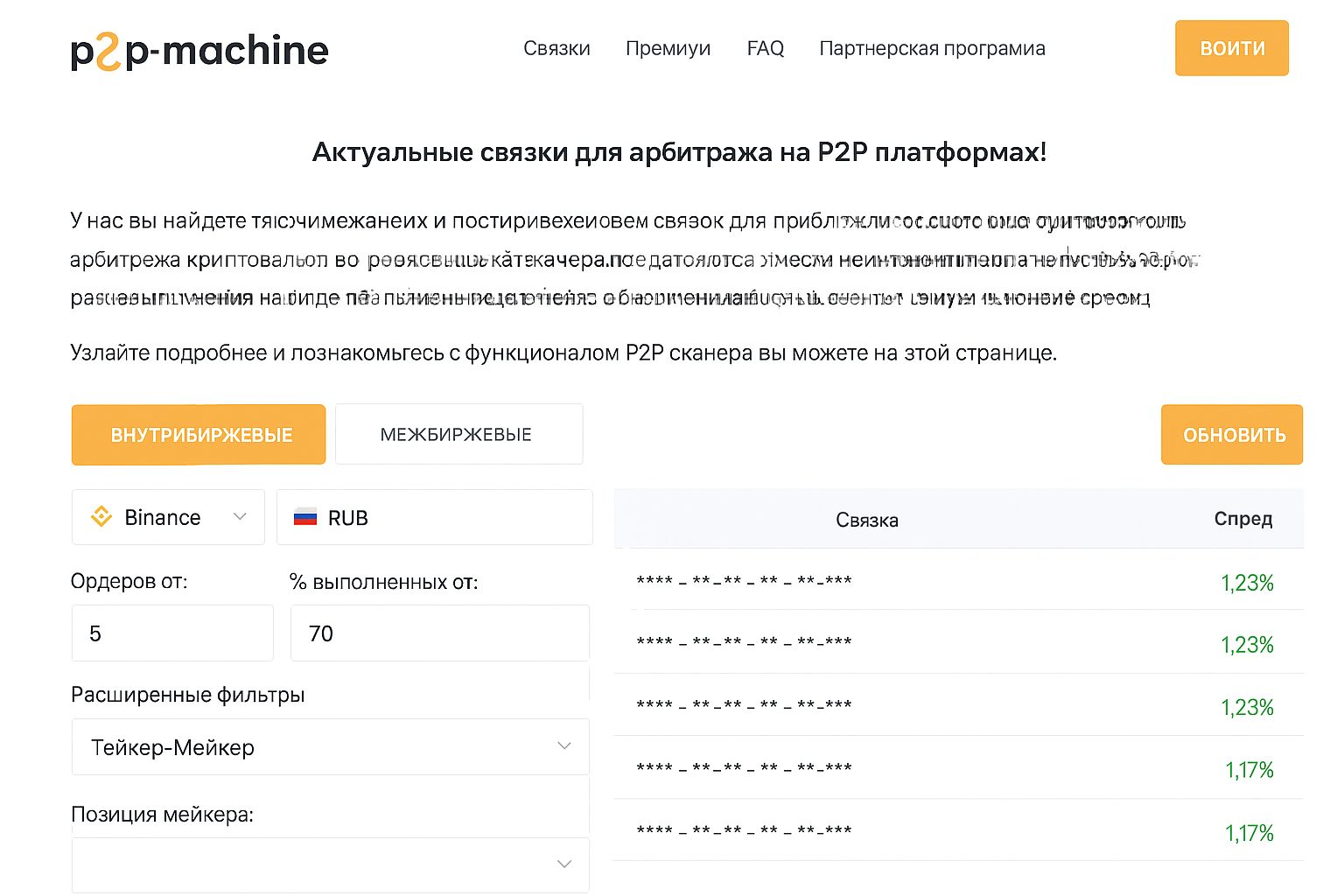Expand the Тейкер-Мейкер dropdown

tap(330, 746)
